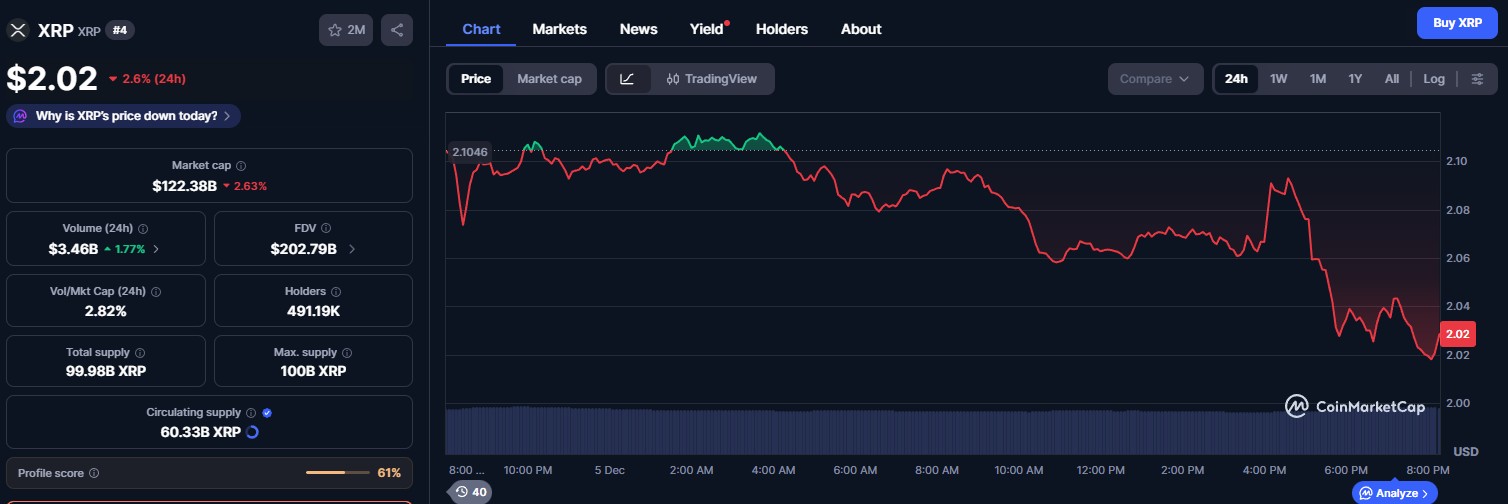Open info tooltip for Vol/Mkt Cap (24h)

[156, 292]
